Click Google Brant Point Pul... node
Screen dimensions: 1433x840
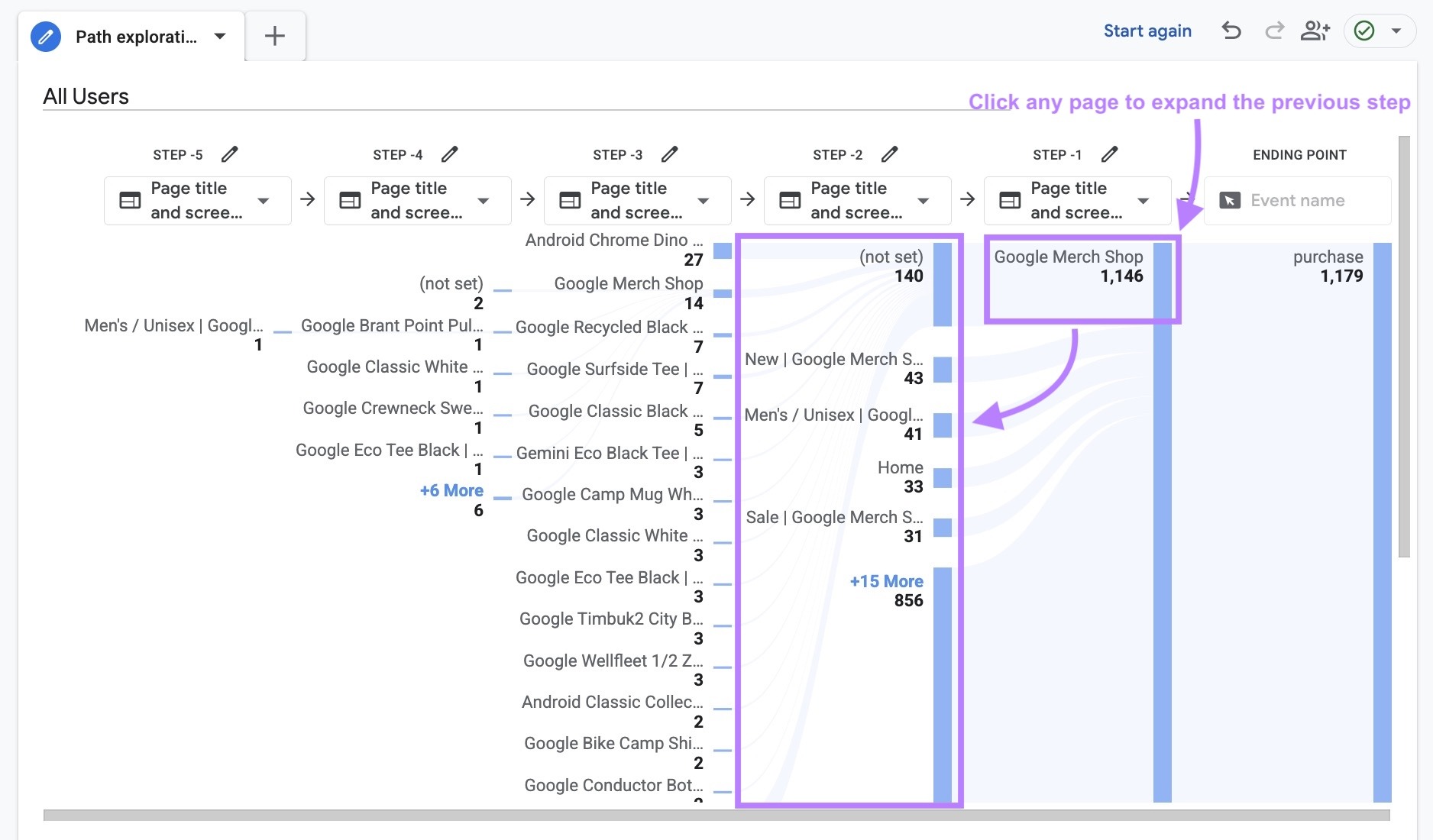392,335
